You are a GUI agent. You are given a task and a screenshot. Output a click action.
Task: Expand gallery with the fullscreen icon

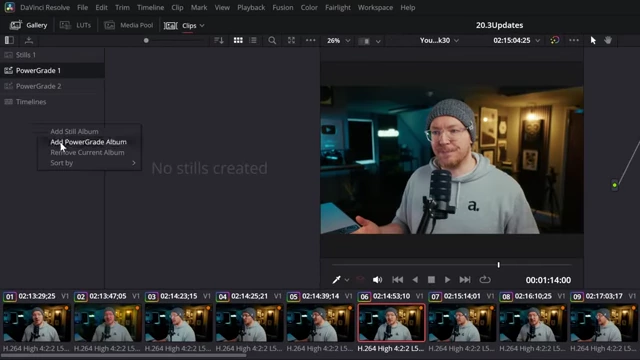(x=291, y=40)
